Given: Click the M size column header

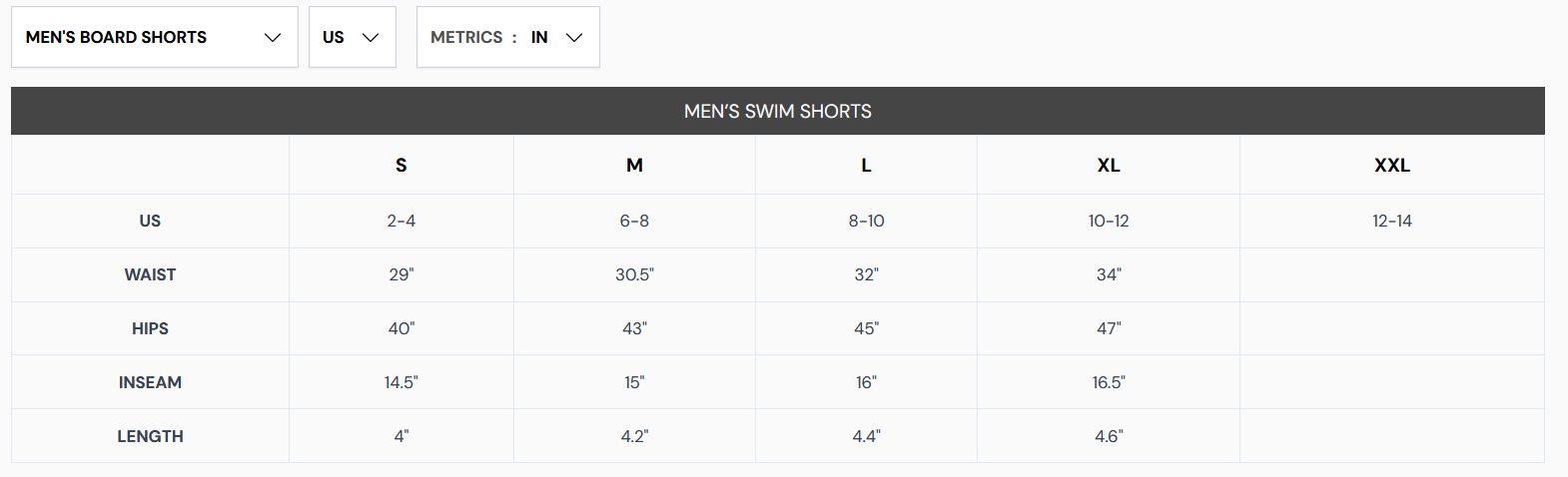Looking at the screenshot, I should point(634,165).
